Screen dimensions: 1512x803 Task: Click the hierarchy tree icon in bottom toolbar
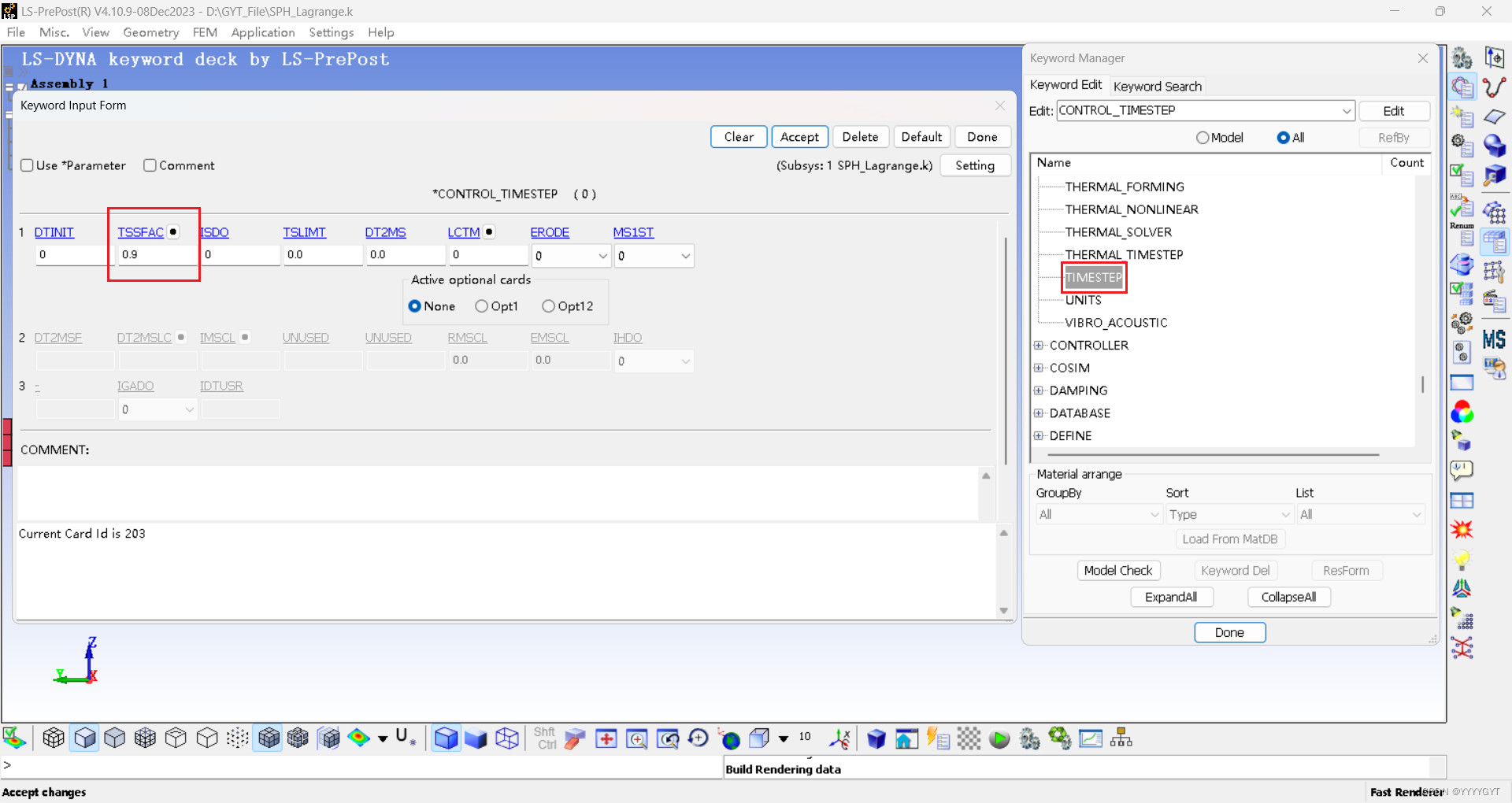pyautogui.click(x=1121, y=738)
